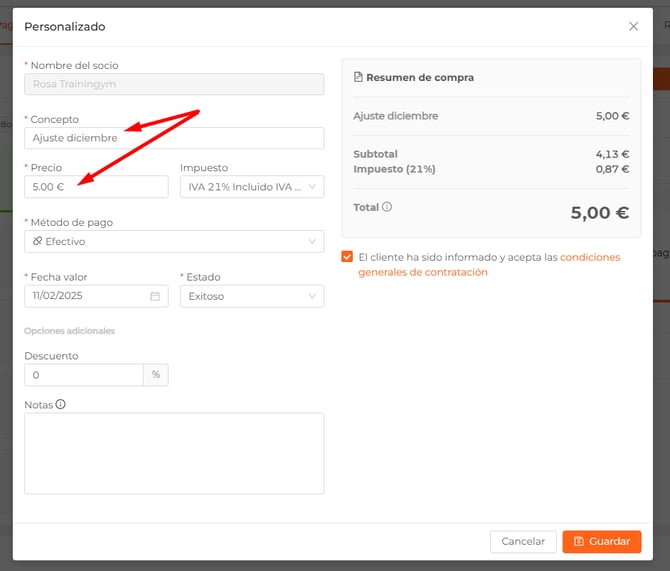Click inside the Notas text area
Screen dimensions: 670x571
174,453
